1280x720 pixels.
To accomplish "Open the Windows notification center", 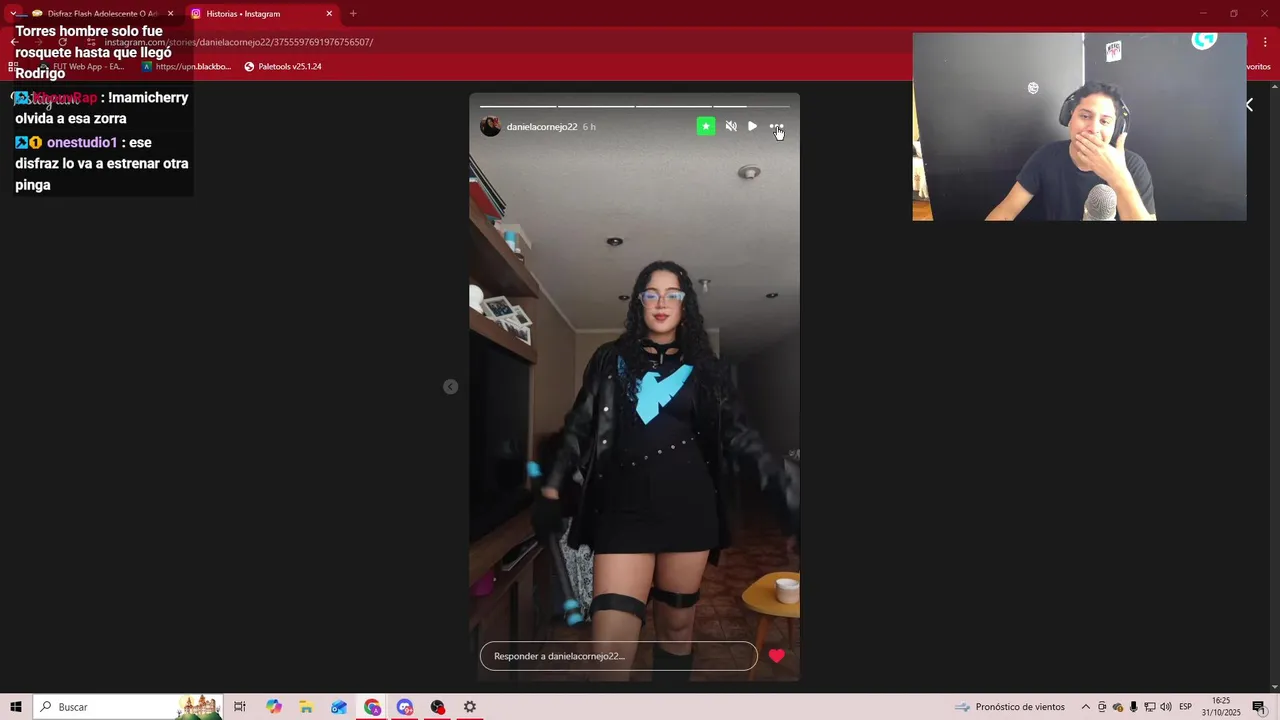I will click(1259, 707).
